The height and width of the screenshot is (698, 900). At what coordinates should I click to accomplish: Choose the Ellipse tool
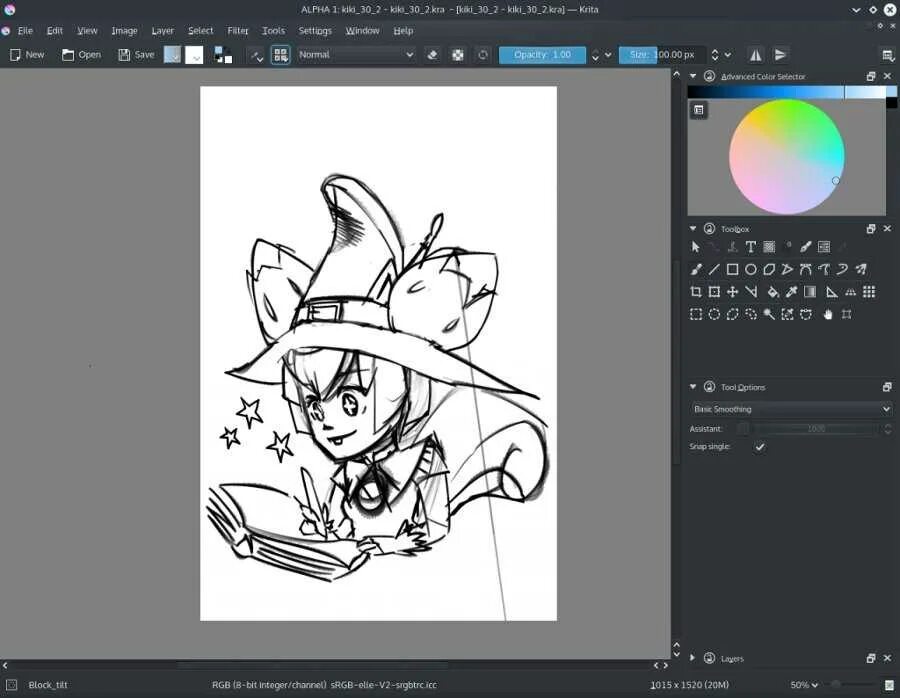(x=751, y=269)
